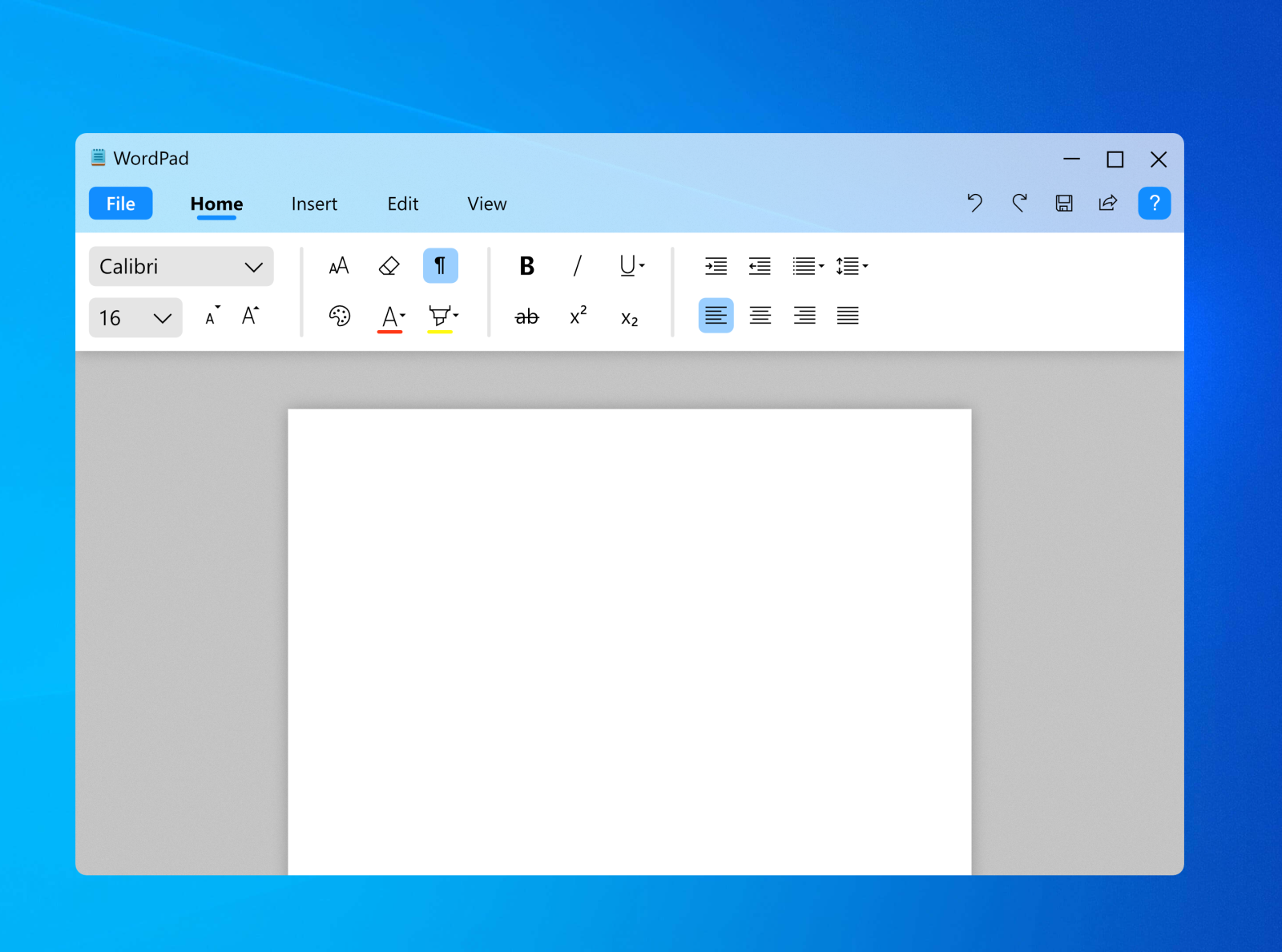Apply Italic formatting
The width and height of the screenshot is (1282, 952).
pos(578,266)
